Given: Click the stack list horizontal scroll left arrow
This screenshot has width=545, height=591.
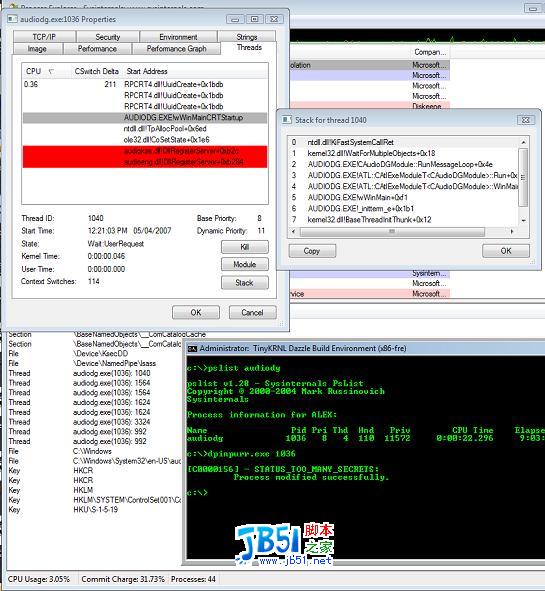Looking at the screenshot, I should pos(294,231).
